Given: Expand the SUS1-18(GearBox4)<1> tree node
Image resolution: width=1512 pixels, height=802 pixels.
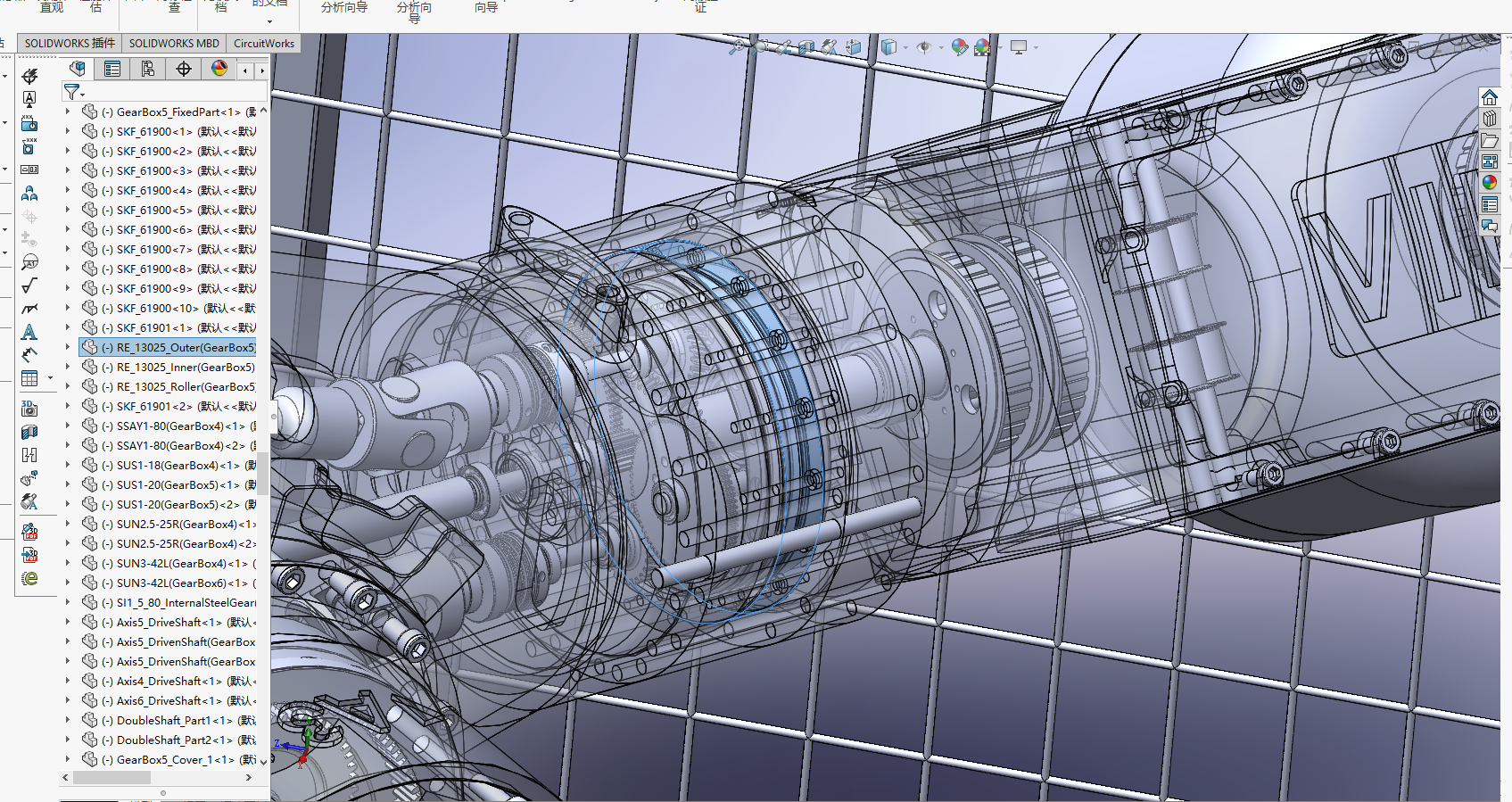Looking at the screenshot, I should click(x=68, y=465).
